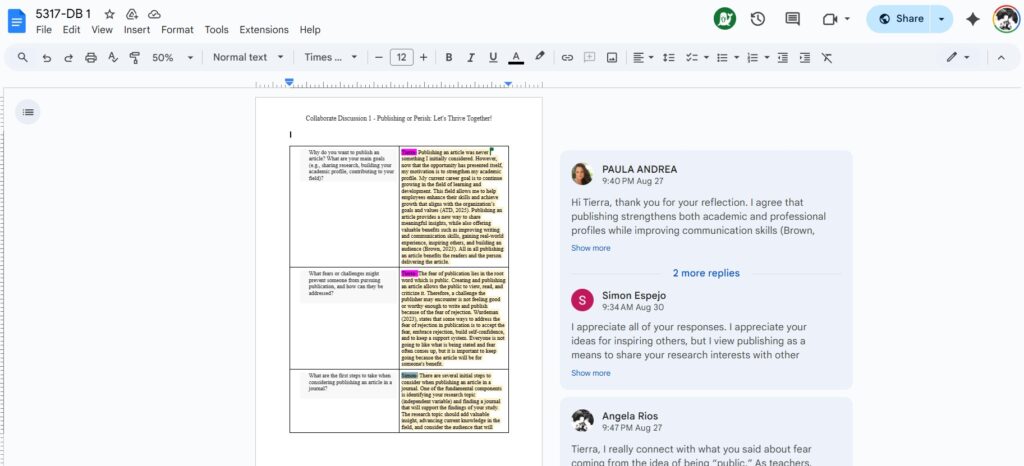The height and width of the screenshot is (466, 1024).
Task: Open version history clock icon
Action: [758, 19]
